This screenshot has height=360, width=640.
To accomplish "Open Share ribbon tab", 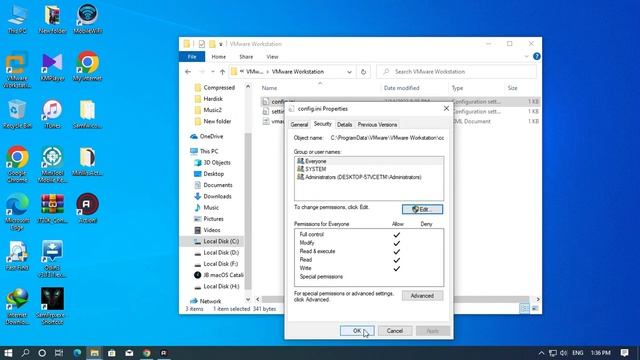I will tap(246, 57).
